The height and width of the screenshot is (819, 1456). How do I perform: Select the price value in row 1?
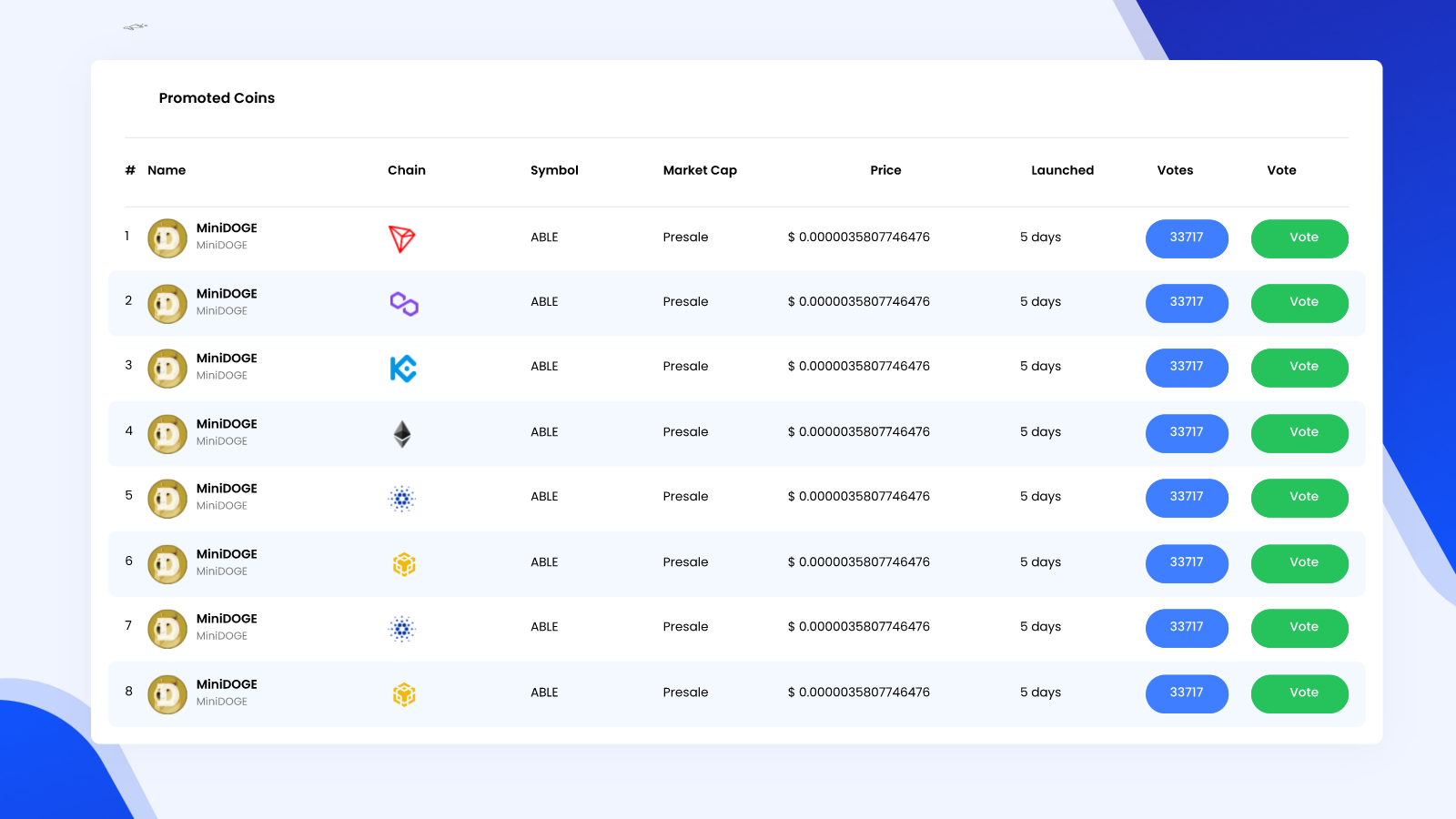pos(858,238)
